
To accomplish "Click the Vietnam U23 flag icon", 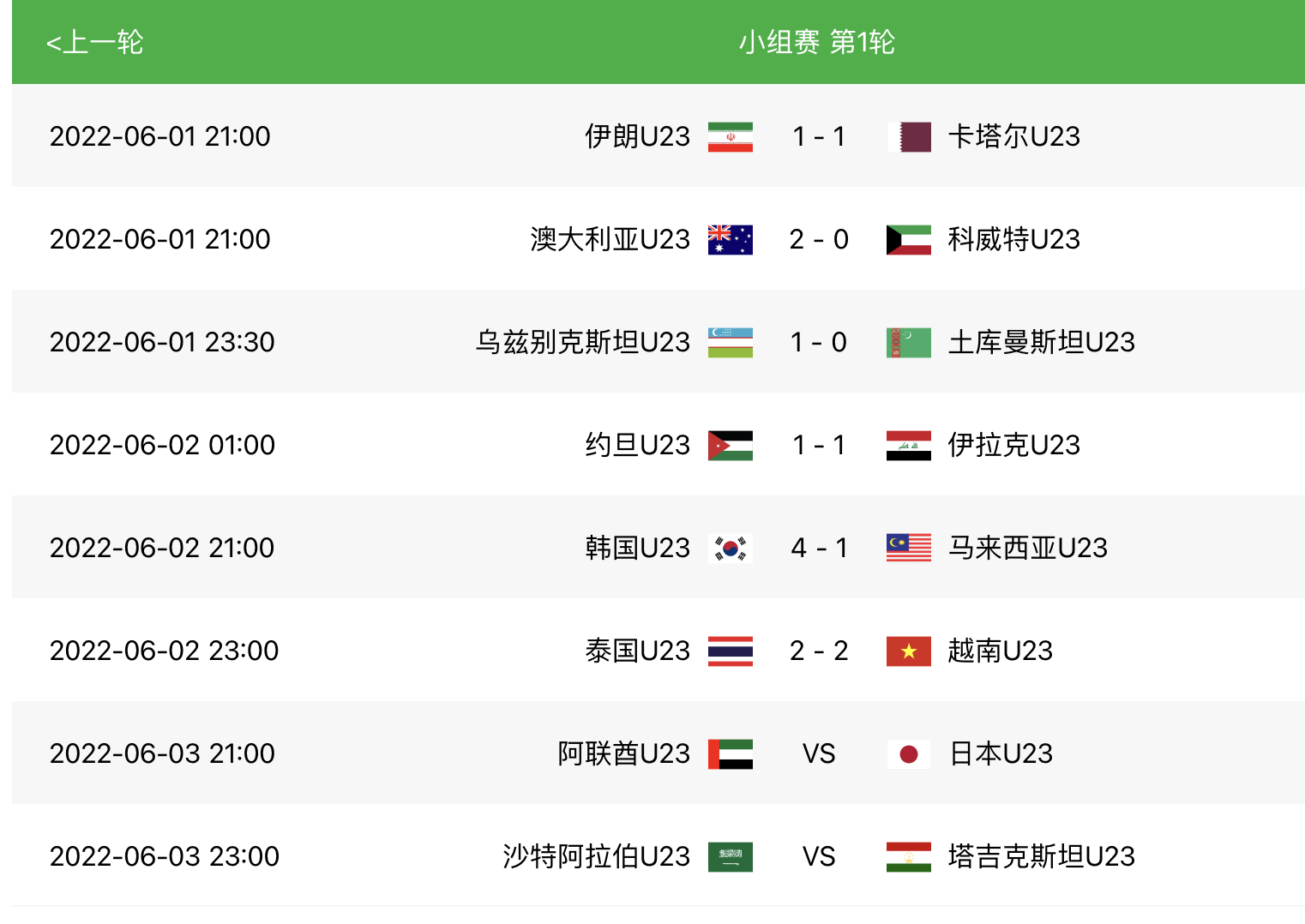I will [908, 651].
